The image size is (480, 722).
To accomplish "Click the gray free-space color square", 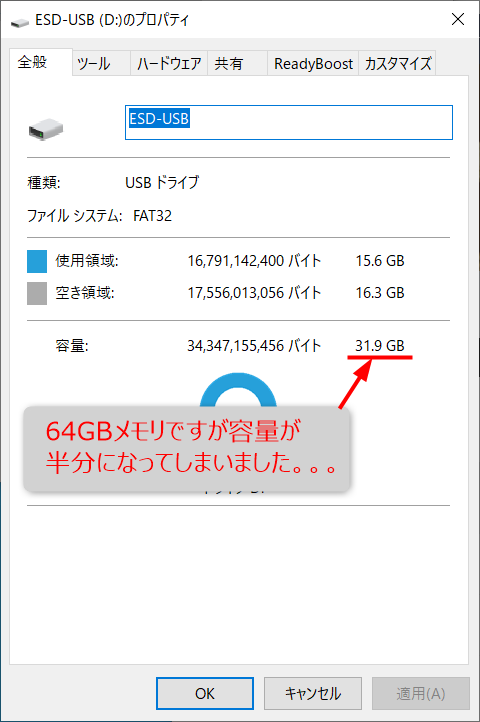I will point(37,293).
